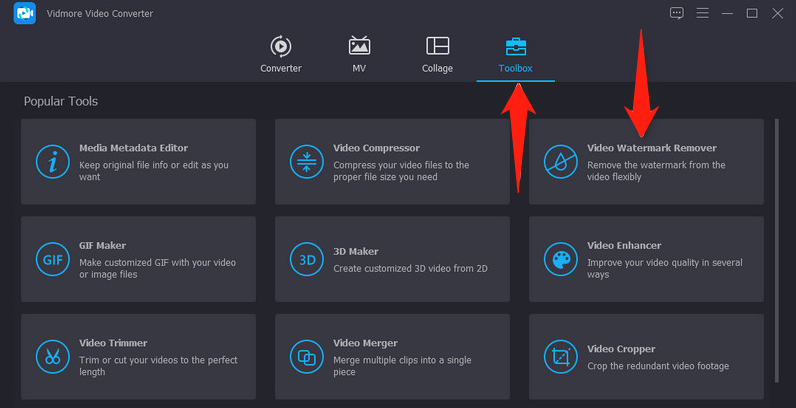The image size is (796, 408).
Task: Click the Video Compressor icon
Action: [x=307, y=162]
